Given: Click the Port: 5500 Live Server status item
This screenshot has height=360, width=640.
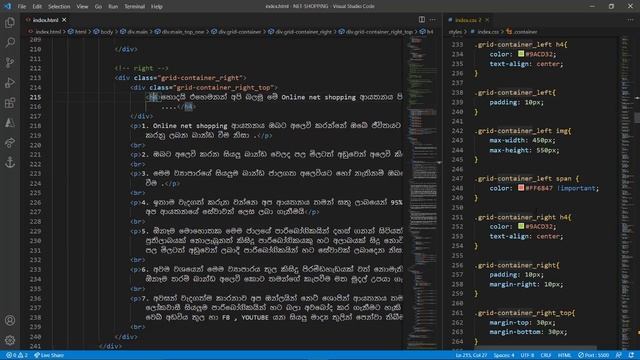Looking at the screenshot, I should click(x=593, y=355).
